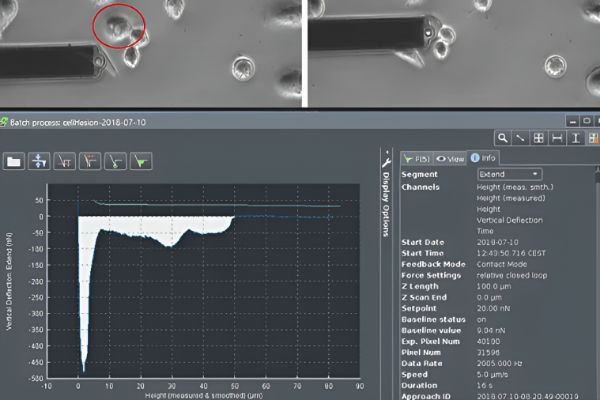Click the left microscope image with circled cell

click(150, 53)
